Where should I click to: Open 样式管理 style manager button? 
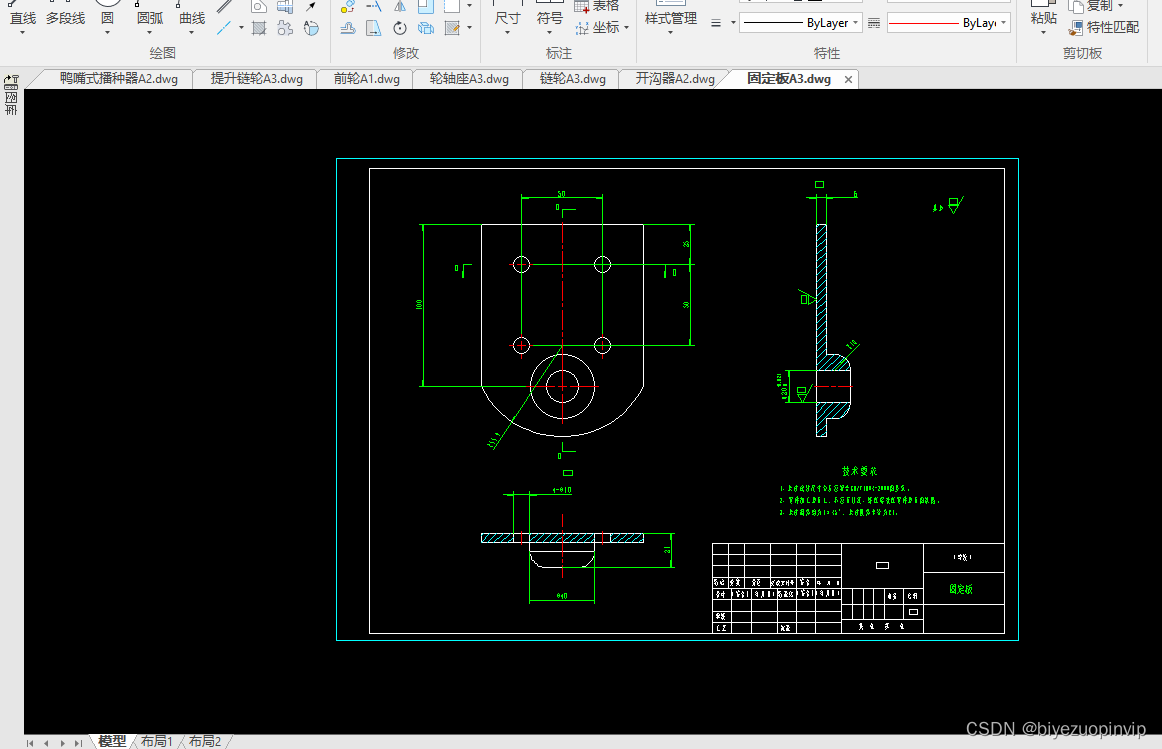671,18
